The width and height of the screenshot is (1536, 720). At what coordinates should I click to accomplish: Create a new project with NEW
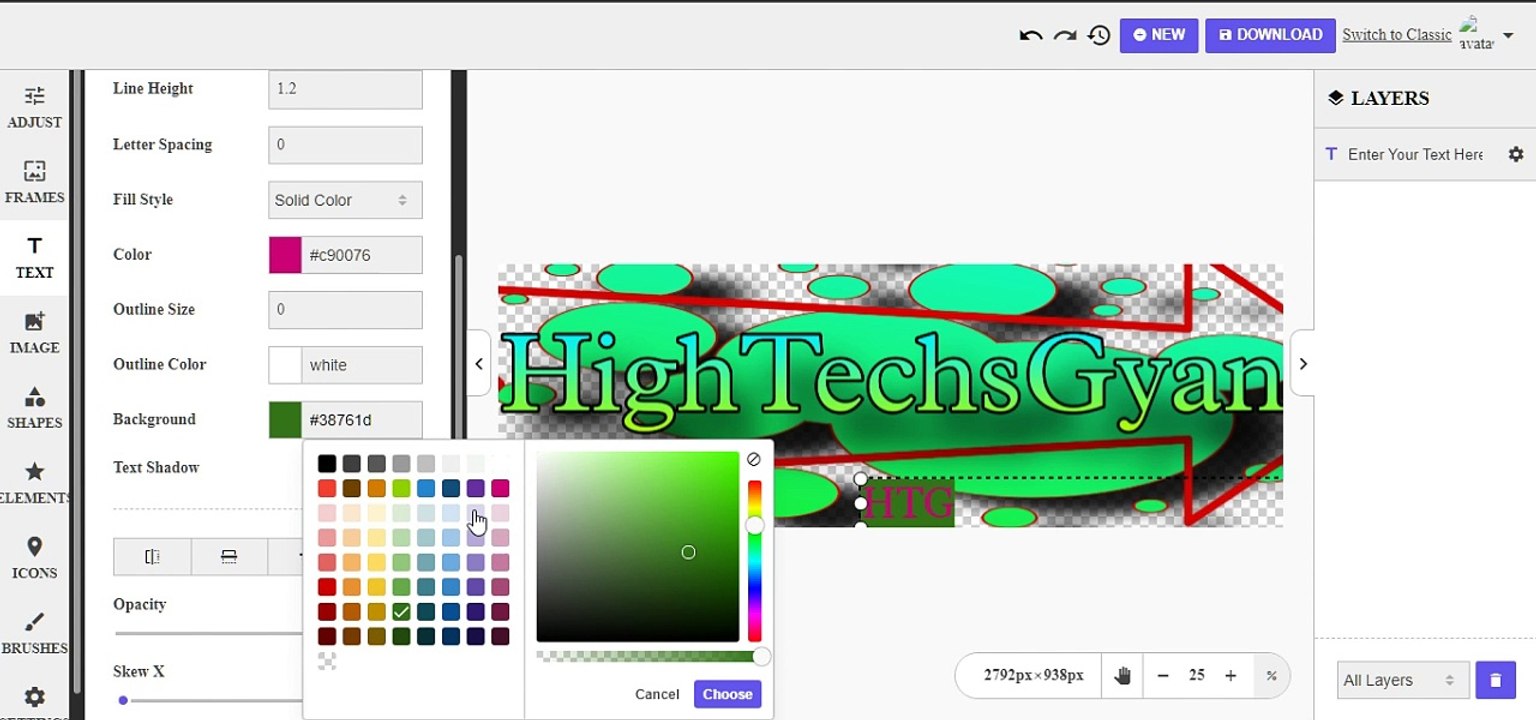tap(1159, 35)
